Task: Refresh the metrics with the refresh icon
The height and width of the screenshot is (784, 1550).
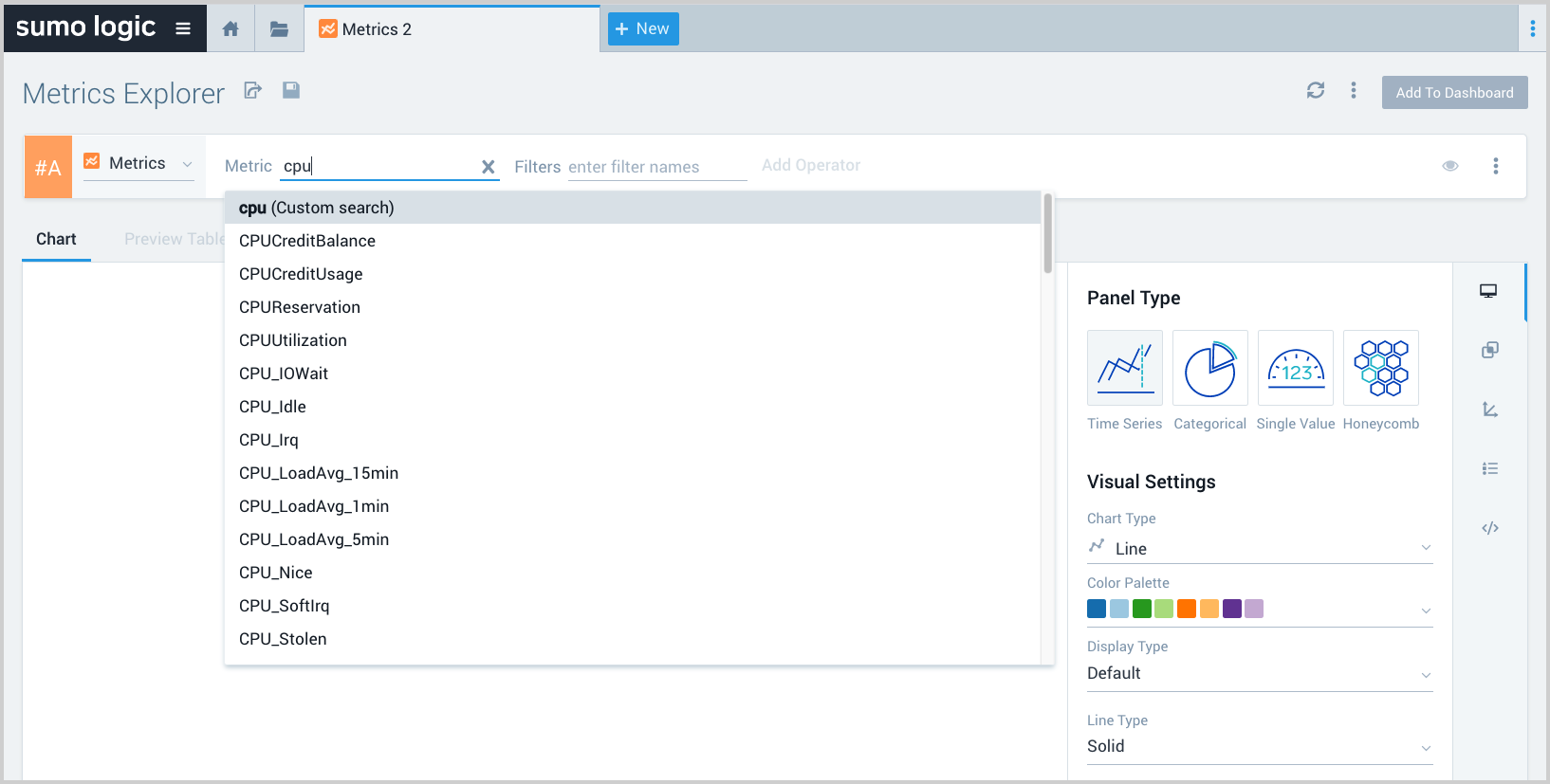Action: click(1315, 90)
